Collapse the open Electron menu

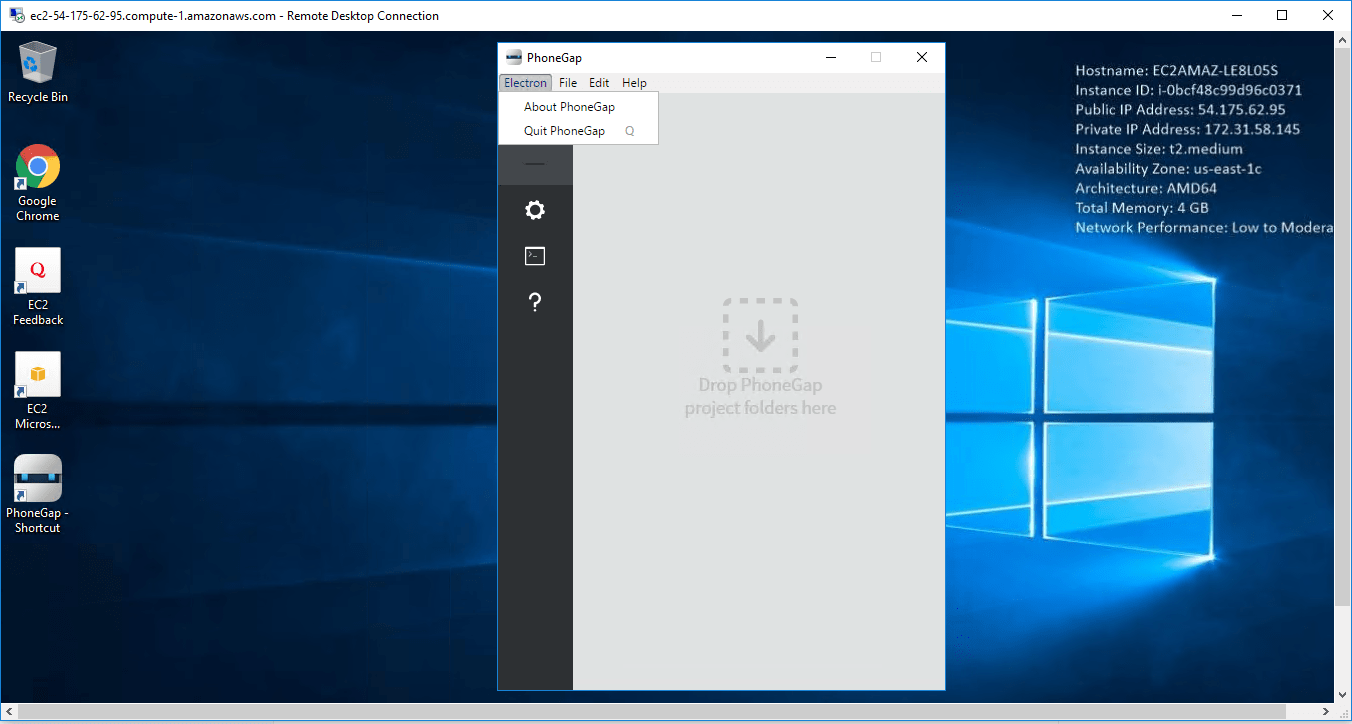click(525, 83)
